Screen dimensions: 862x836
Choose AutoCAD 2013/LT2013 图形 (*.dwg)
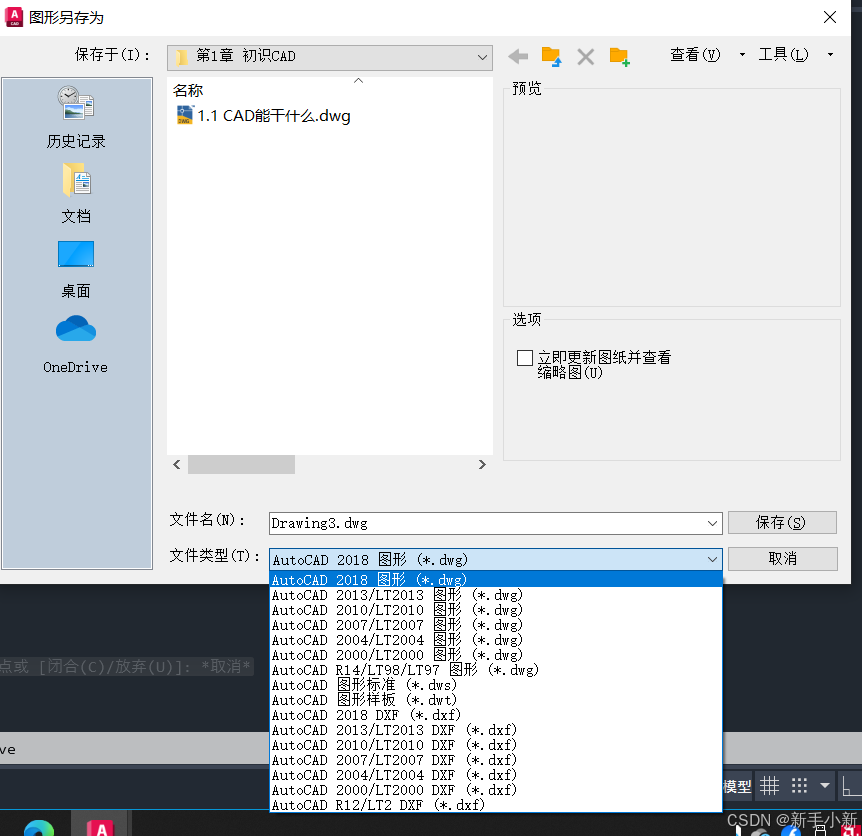tap(495, 595)
